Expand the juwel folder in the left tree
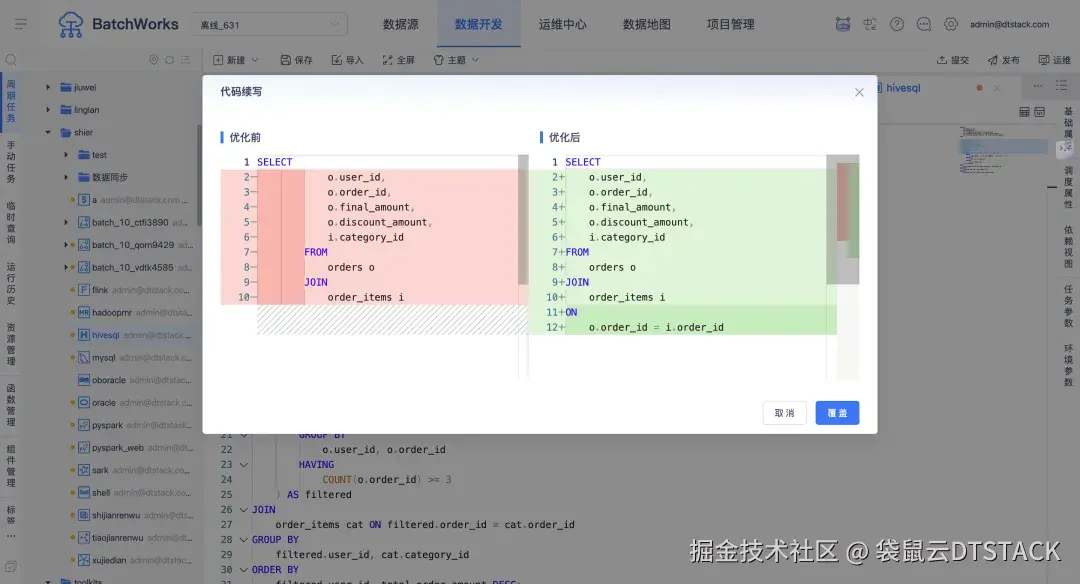Image resolution: width=1080 pixels, height=584 pixels. (x=47, y=86)
